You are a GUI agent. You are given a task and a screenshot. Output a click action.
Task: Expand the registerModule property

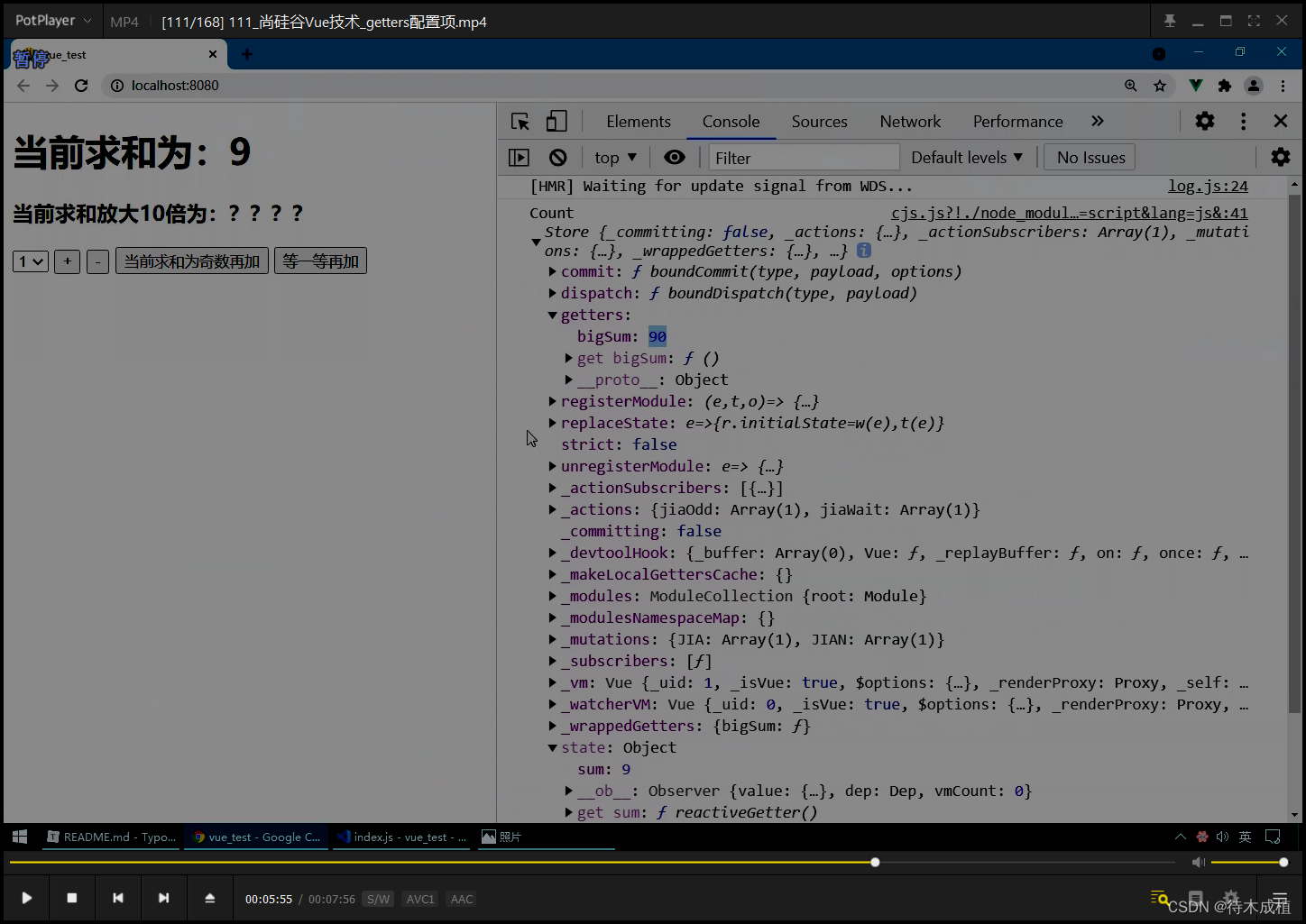552,401
